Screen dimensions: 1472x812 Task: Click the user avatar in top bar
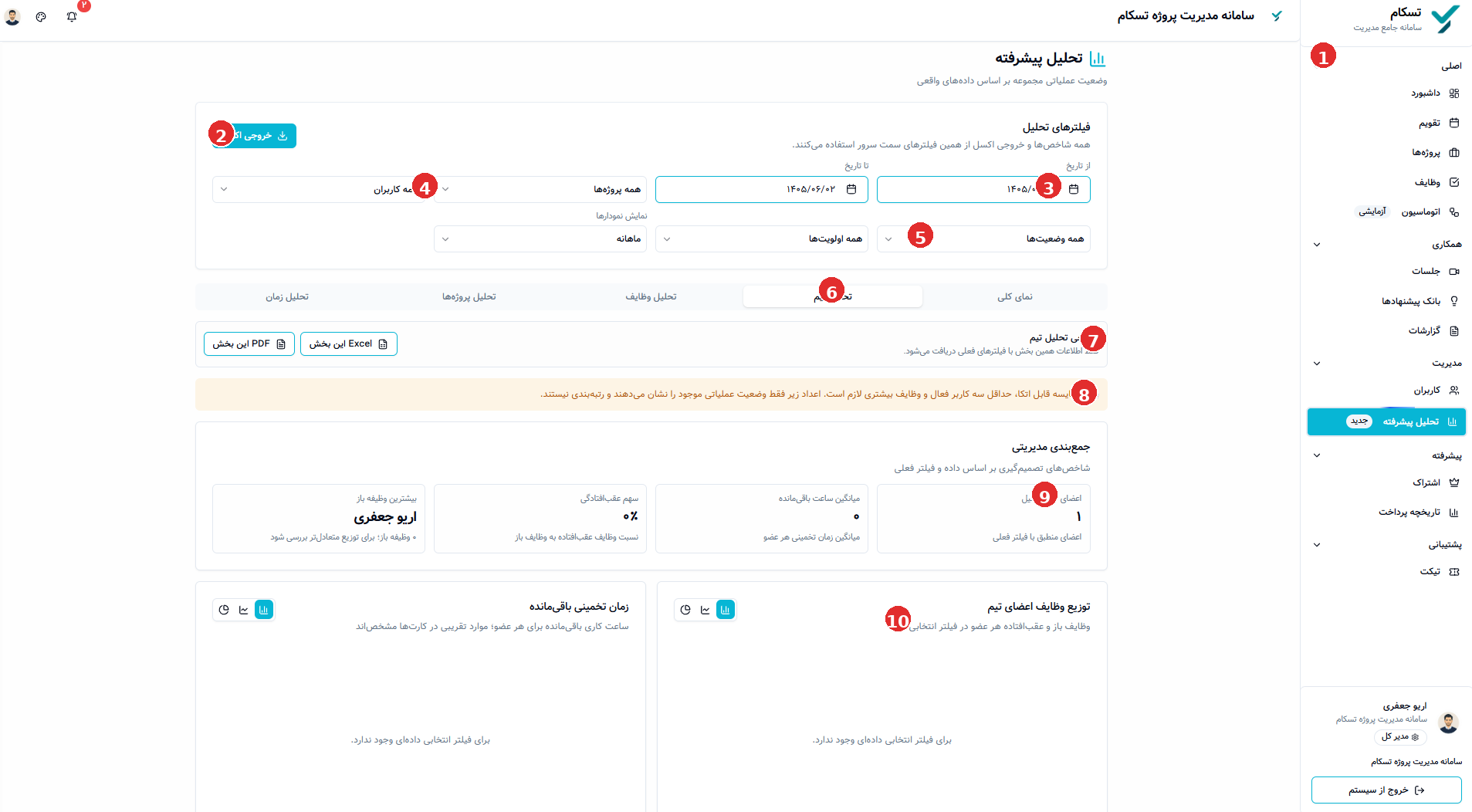click(x=12, y=16)
